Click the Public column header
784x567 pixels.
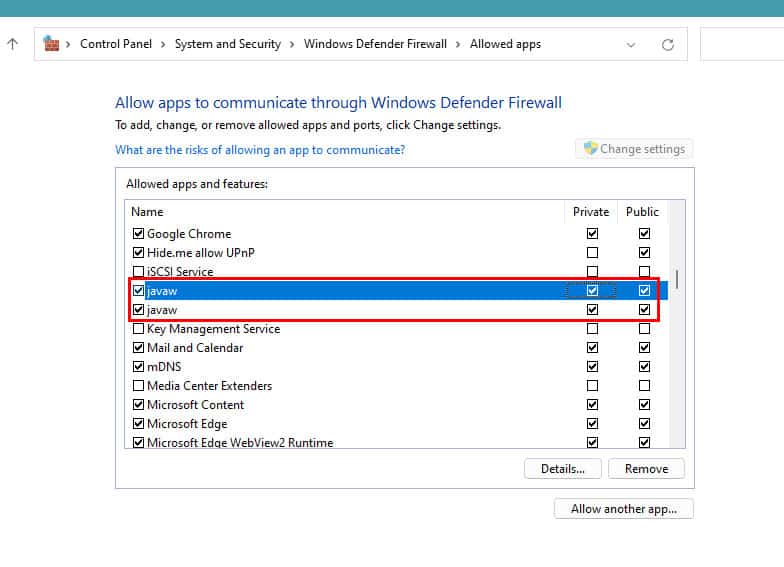click(x=642, y=212)
